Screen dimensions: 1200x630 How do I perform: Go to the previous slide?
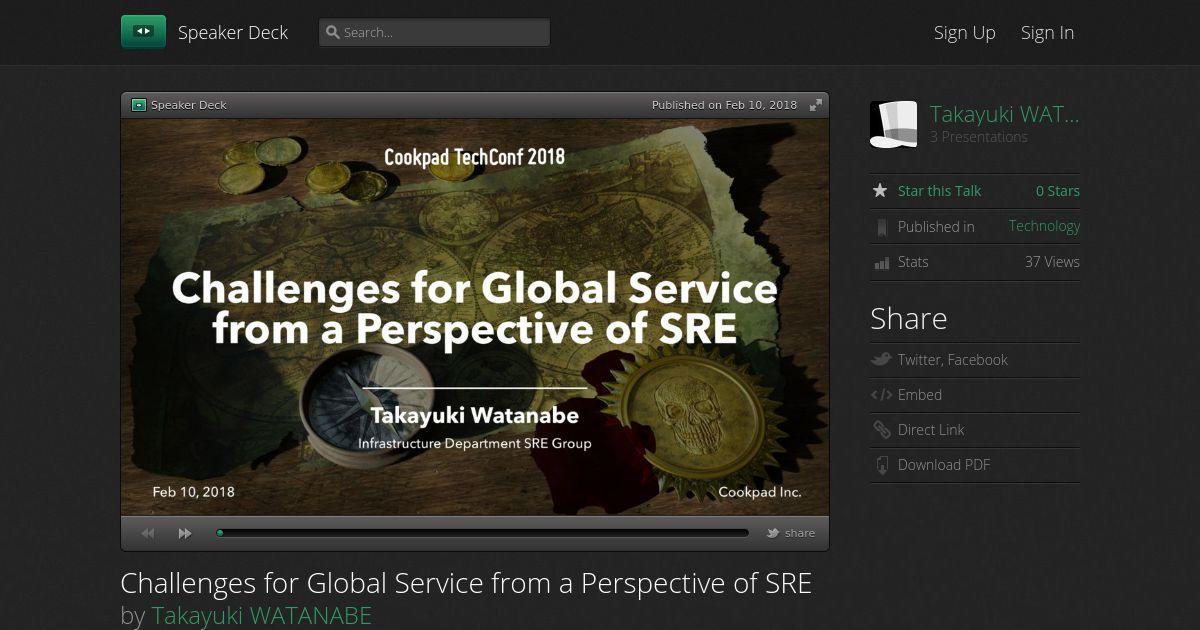pyautogui.click(x=148, y=534)
